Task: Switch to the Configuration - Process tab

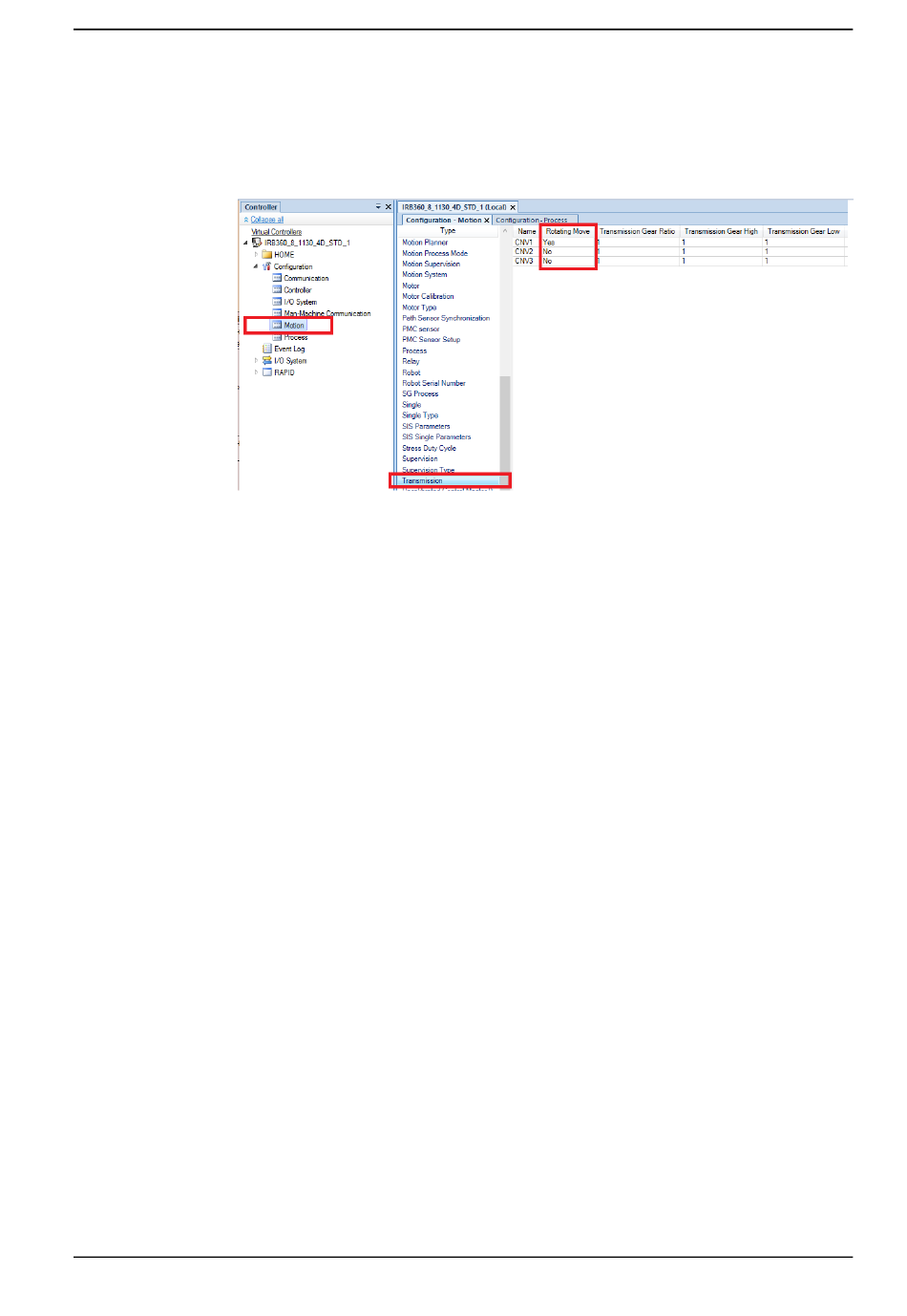Action: [x=532, y=221]
